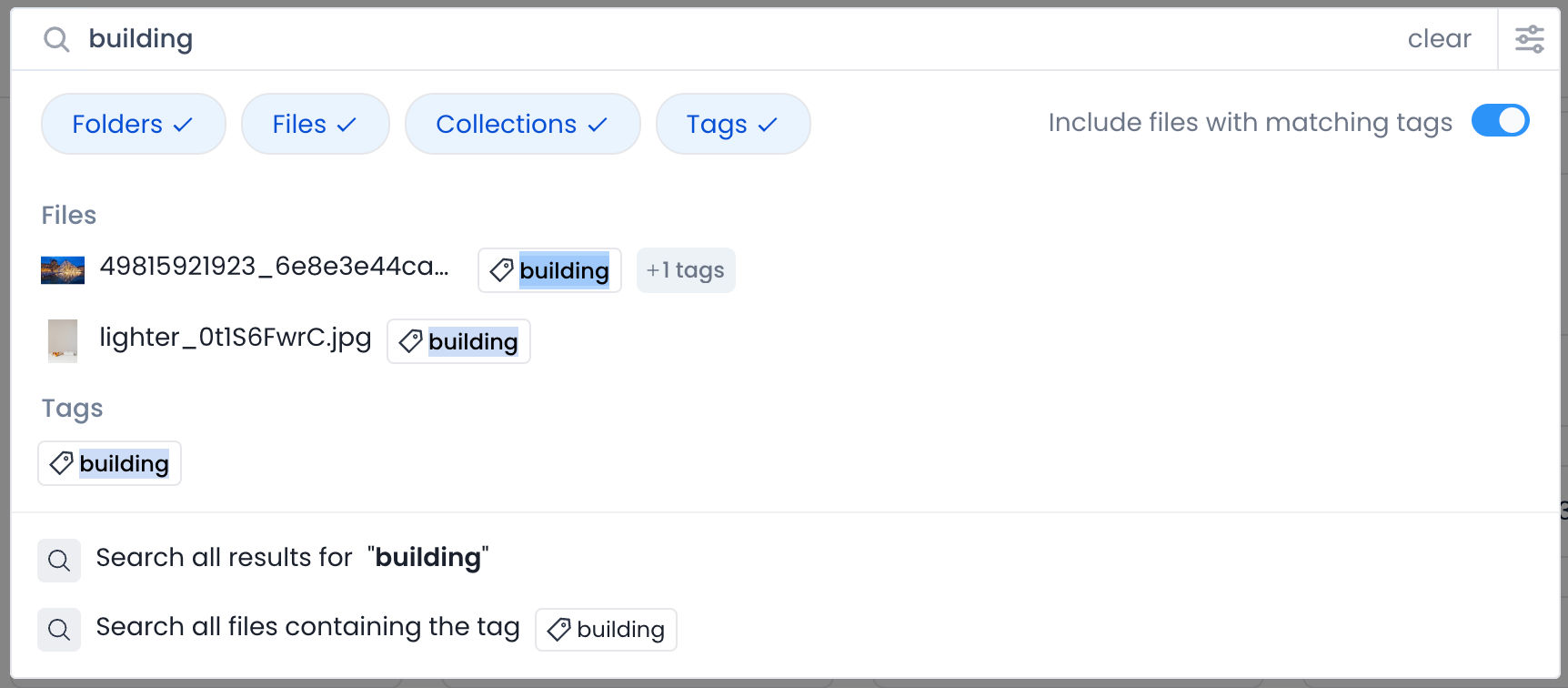The image size is (1568, 688).
Task: Open thumbnail of 49815921923_6e8e3e44ca file
Action: point(63,270)
